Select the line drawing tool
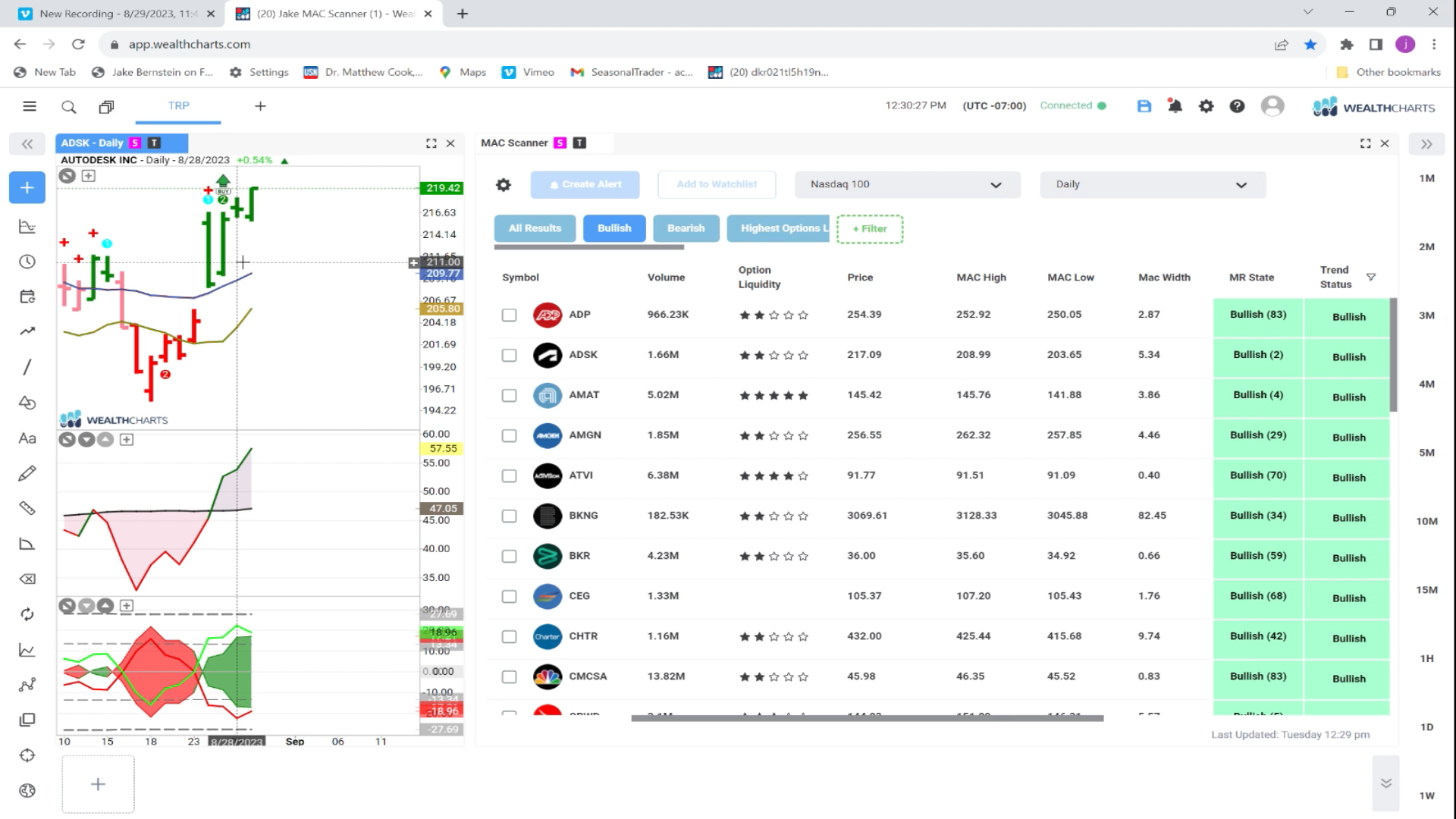Image resolution: width=1456 pixels, height=819 pixels. [x=27, y=367]
